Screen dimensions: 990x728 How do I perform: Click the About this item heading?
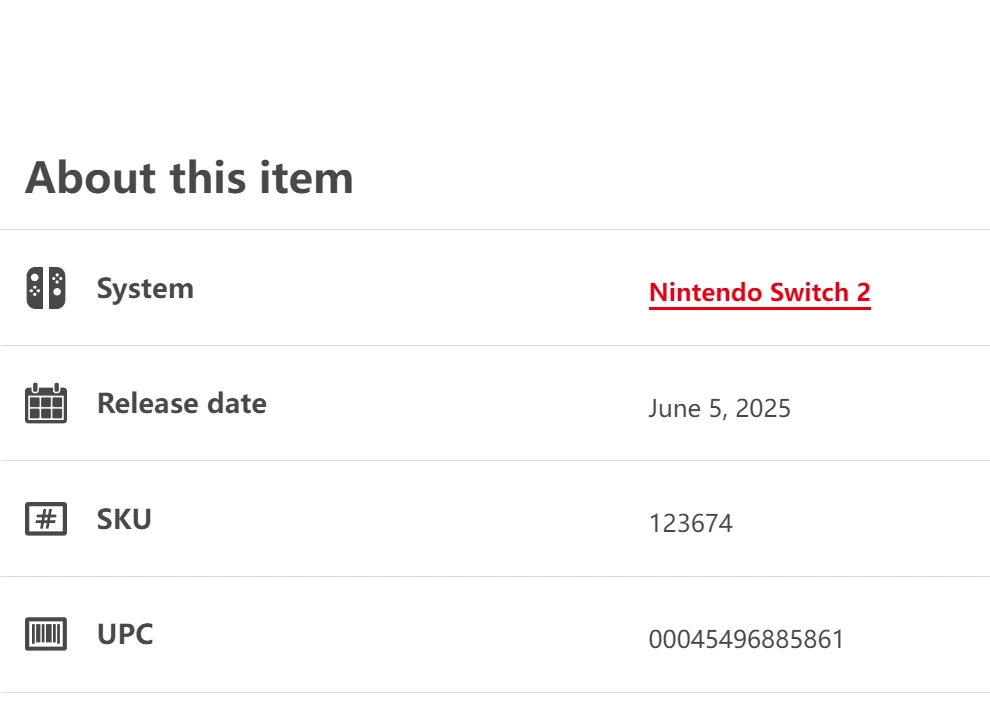pos(189,177)
